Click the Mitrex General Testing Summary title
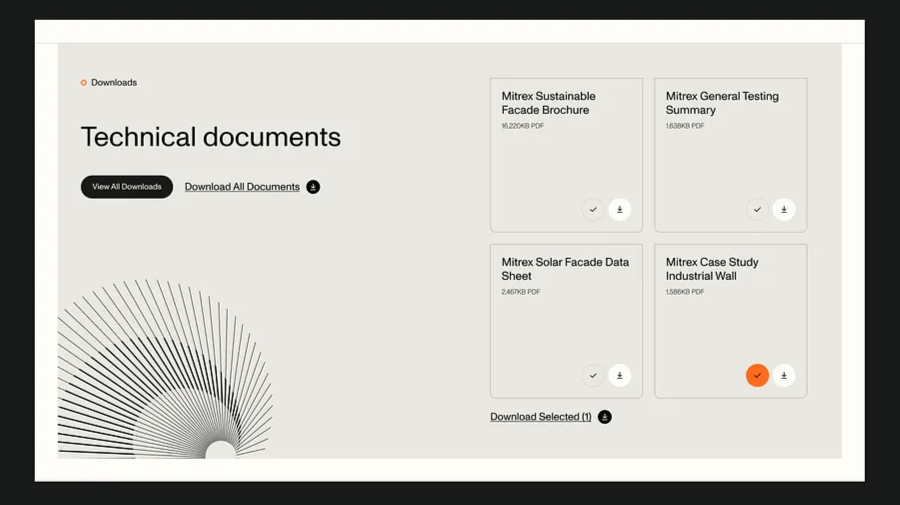The image size is (900, 505). click(722, 103)
